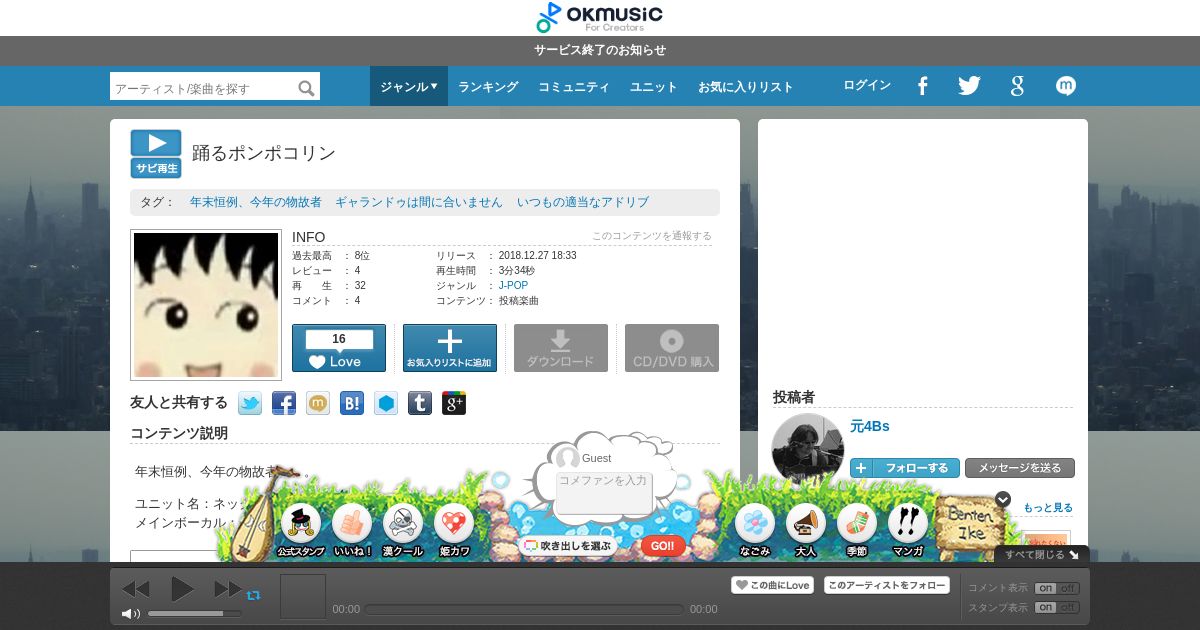Click the ダウンロード button
The width and height of the screenshot is (1200, 630).
561,348
